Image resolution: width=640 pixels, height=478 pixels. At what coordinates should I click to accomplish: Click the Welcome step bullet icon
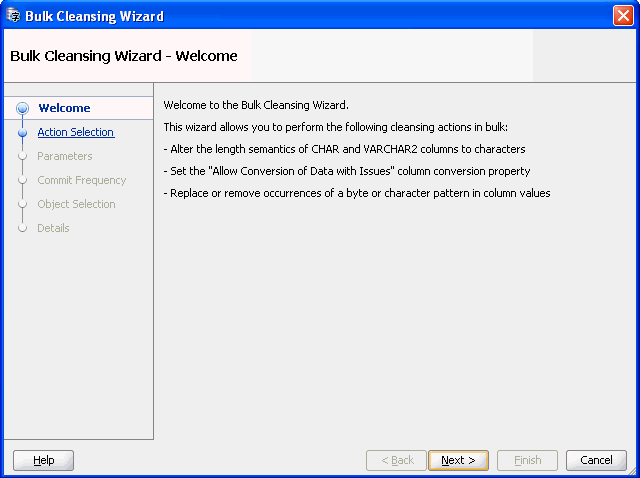pyautogui.click(x=22, y=108)
